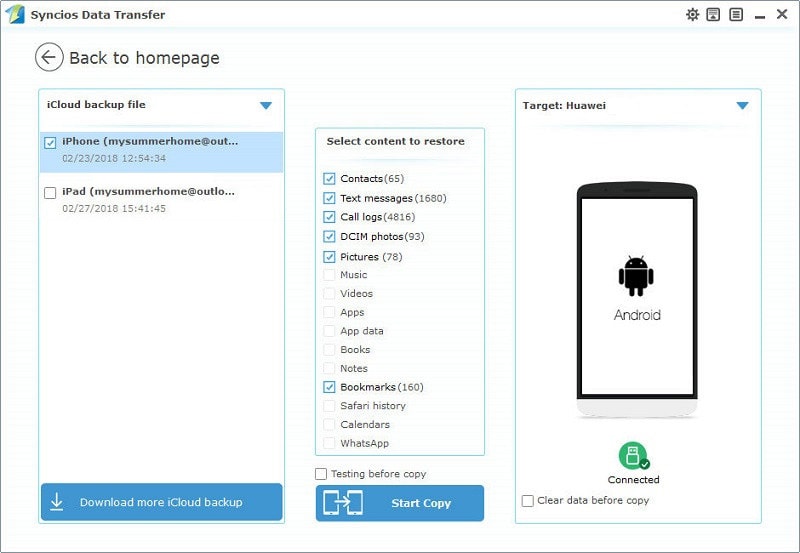Tick the Calendars checkbox
This screenshot has width=800, height=553.
(329, 424)
